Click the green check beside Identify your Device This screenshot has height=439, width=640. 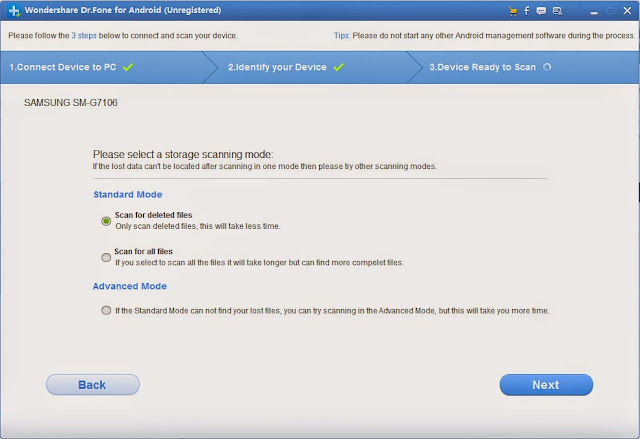[x=338, y=67]
